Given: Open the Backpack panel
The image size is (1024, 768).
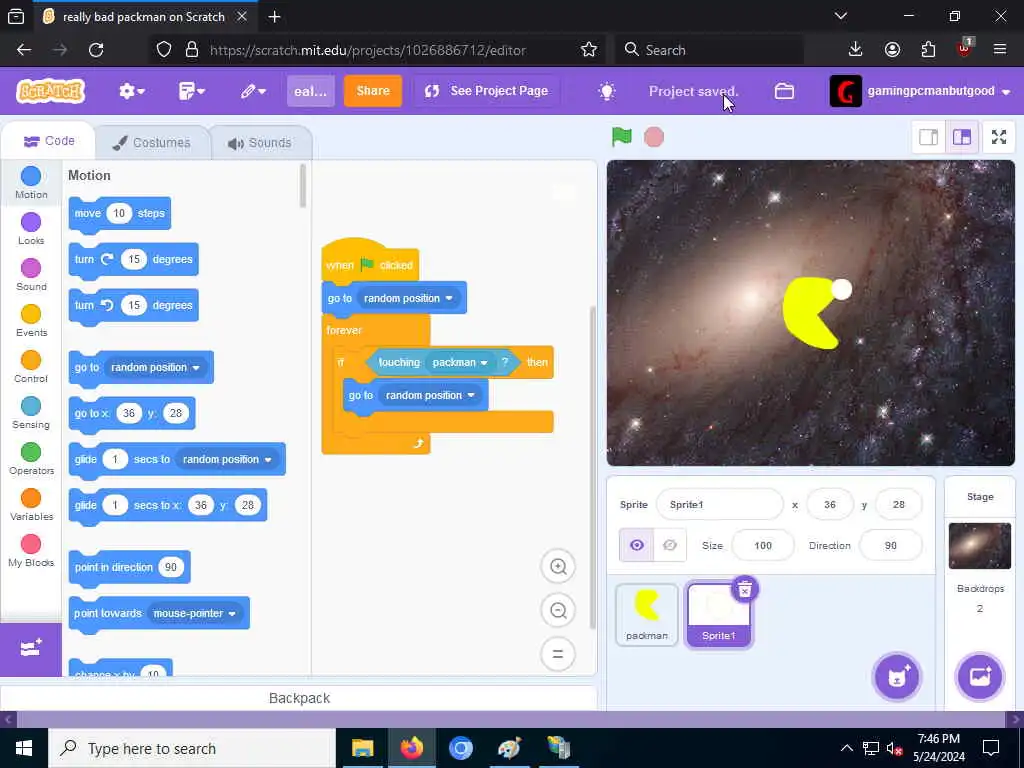Looking at the screenshot, I should 299,698.
